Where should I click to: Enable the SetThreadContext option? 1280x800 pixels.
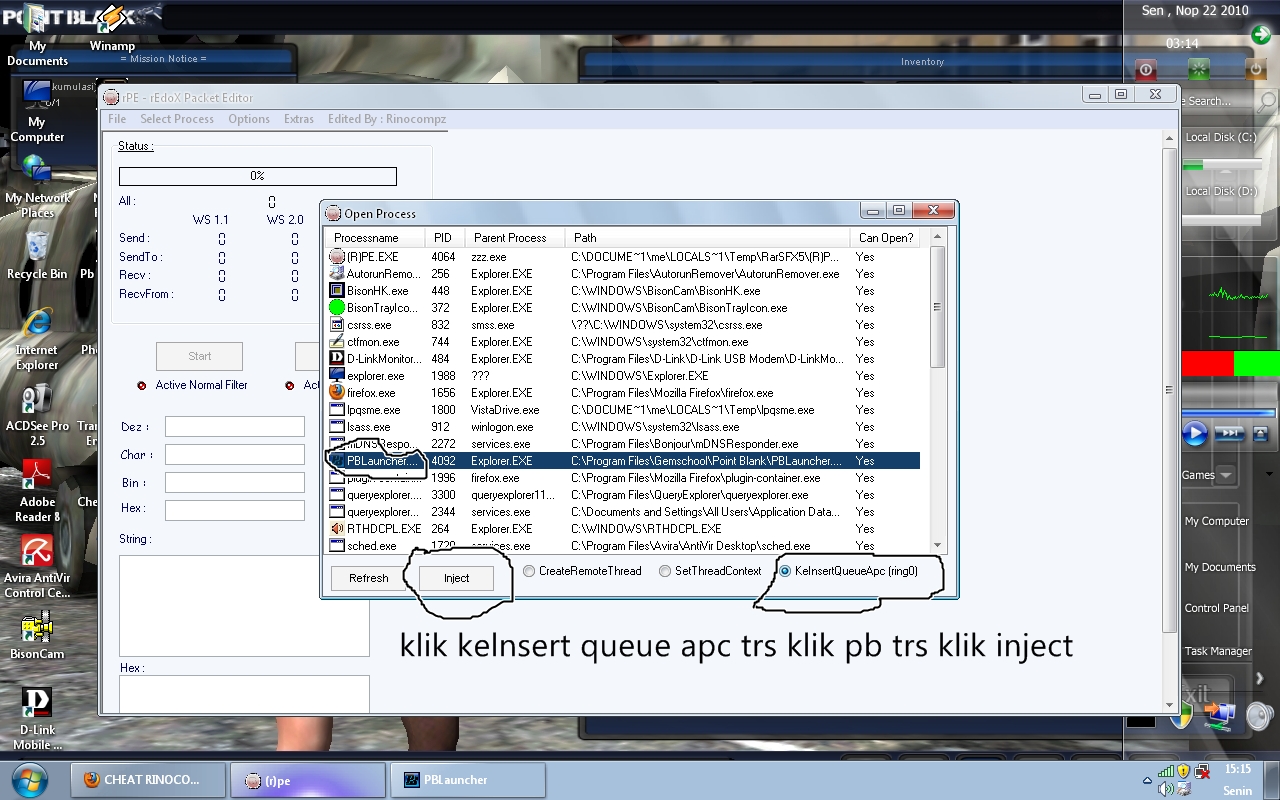[664, 571]
